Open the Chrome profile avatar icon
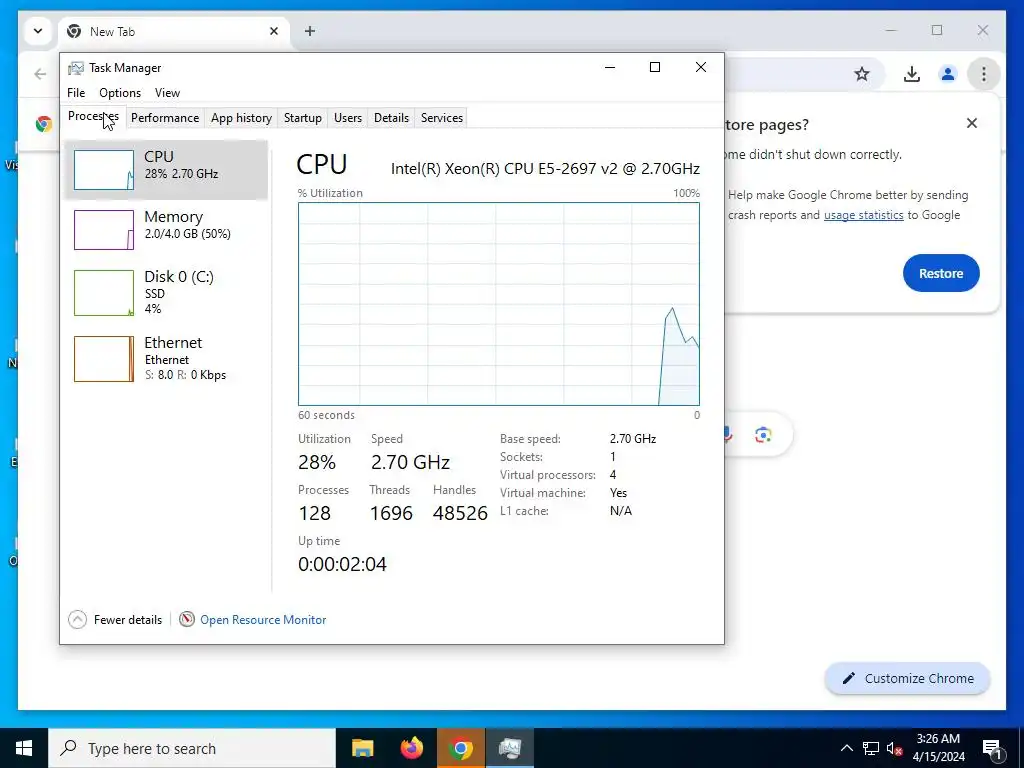Viewport: 1024px width, 768px height. (x=948, y=74)
